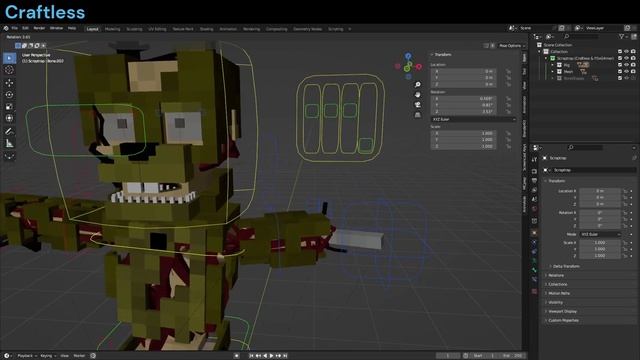The width and height of the screenshot is (640, 360).
Task: Toggle lock on sidebar Rotation Z
Action: pyautogui.click(x=508, y=111)
